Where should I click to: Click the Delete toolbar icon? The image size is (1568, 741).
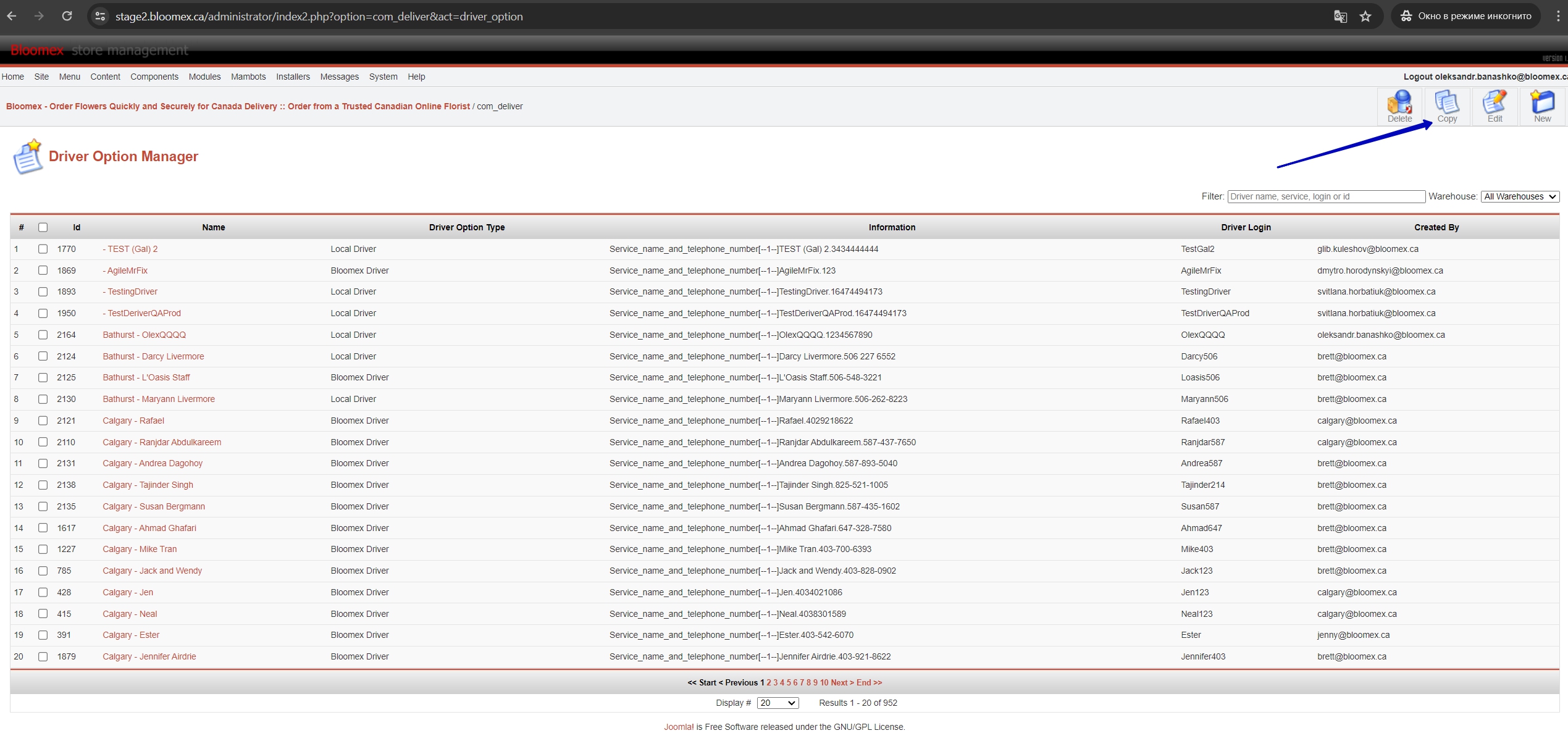[1399, 107]
